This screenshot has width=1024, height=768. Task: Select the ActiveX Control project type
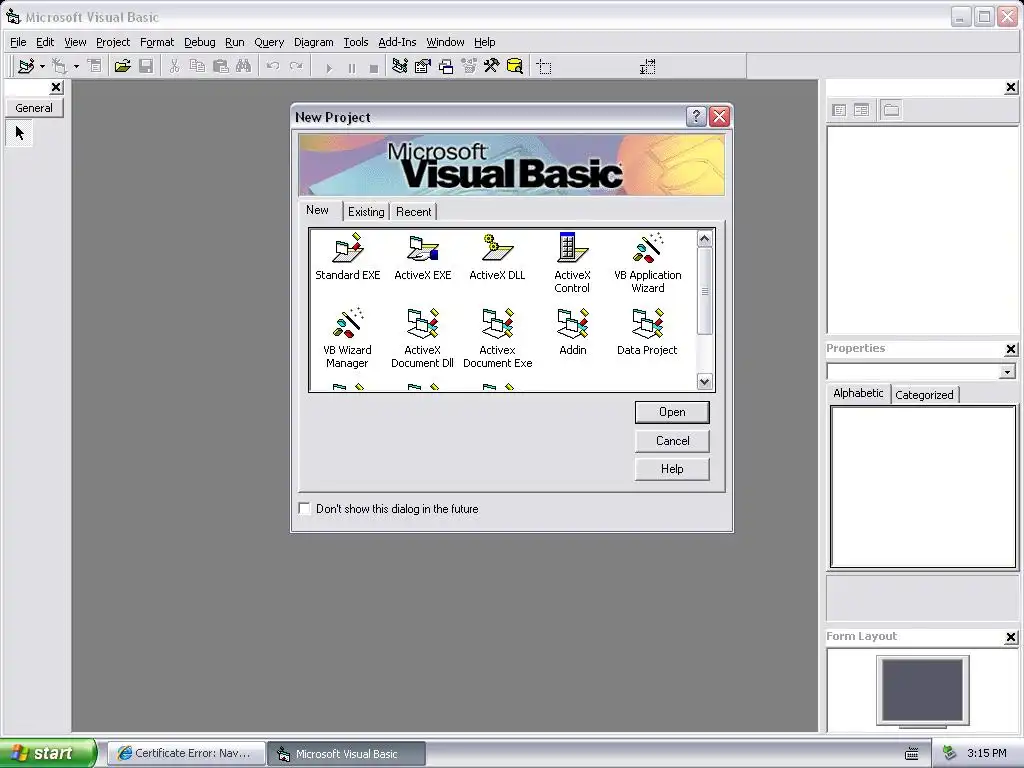572,263
